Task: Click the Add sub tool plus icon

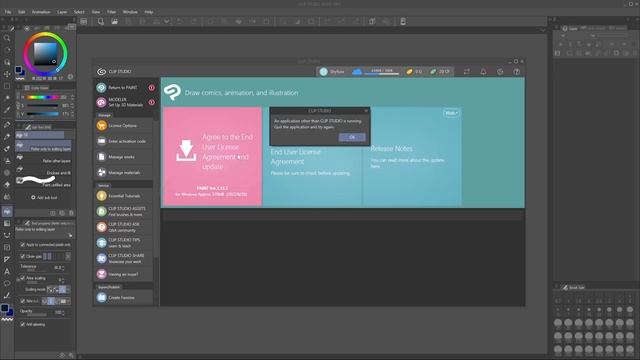Action: [x=33, y=198]
